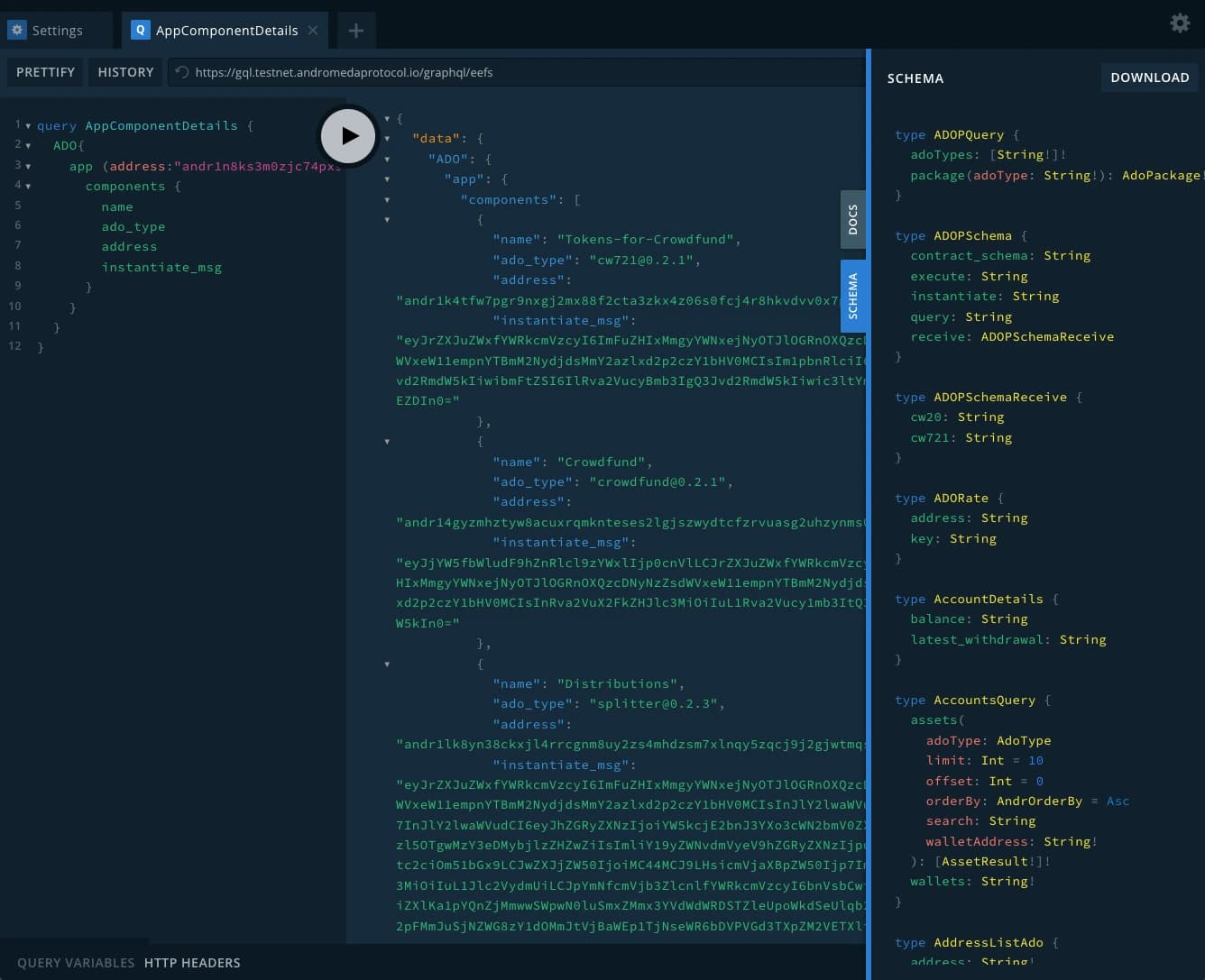This screenshot has width=1205, height=980.
Task: Click "ado_type" field in the query editor
Action: pos(133,226)
